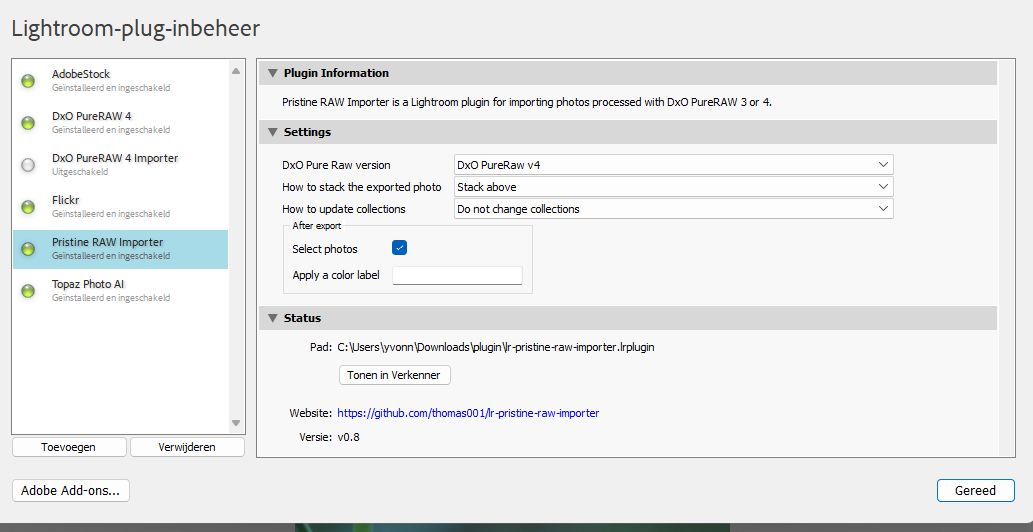The height and width of the screenshot is (532, 1033).
Task: Click the Gereed button
Action: pyautogui.click(x=976, y=491)
